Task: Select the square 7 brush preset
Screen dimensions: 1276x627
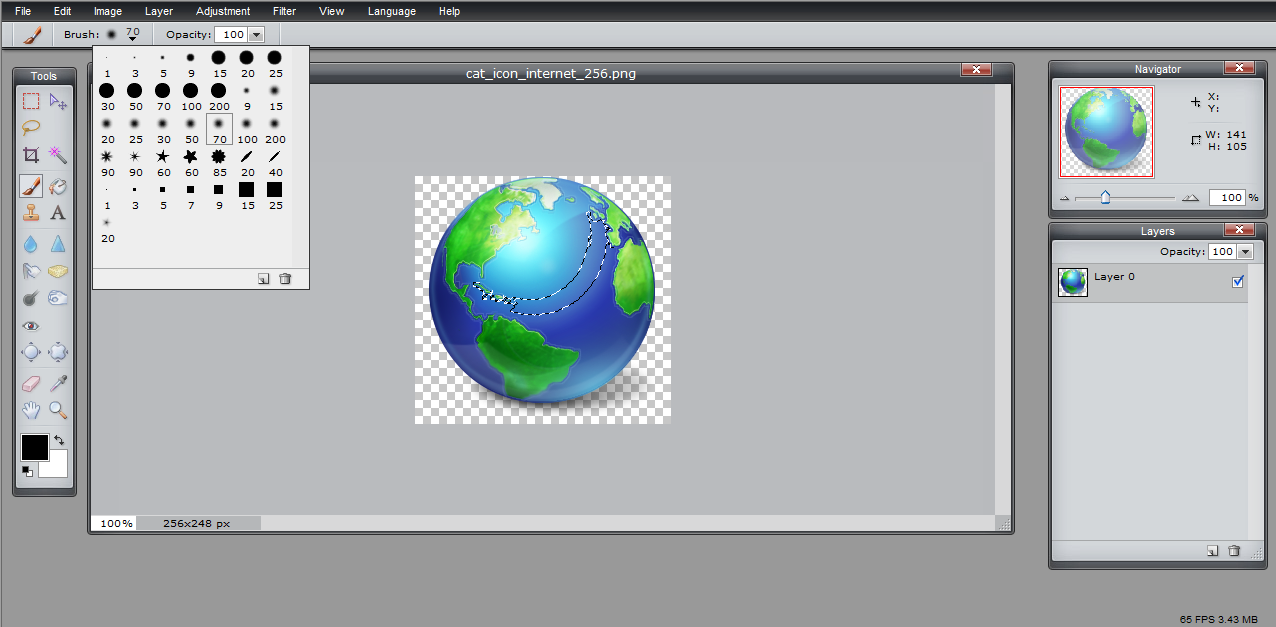Action: click(191, 195)
